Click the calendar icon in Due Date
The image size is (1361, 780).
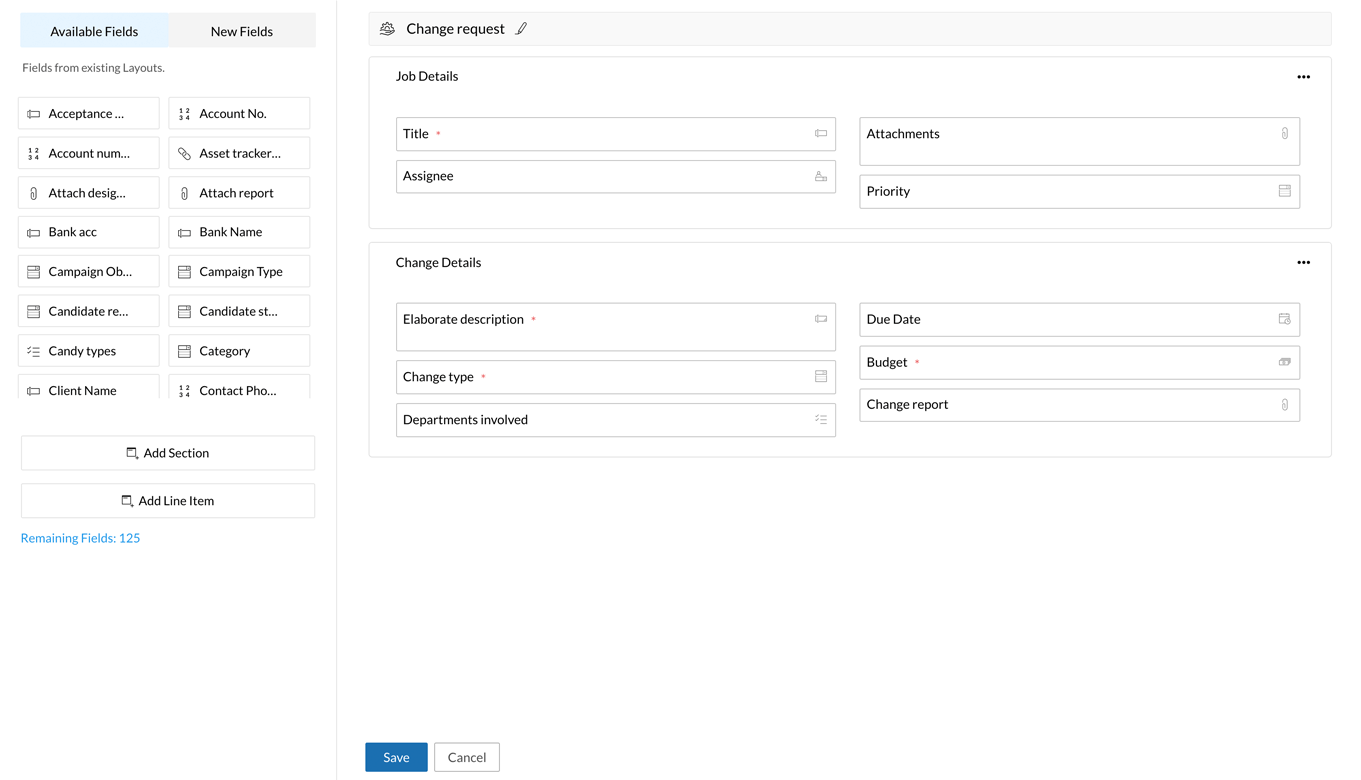click(1285, 319)
